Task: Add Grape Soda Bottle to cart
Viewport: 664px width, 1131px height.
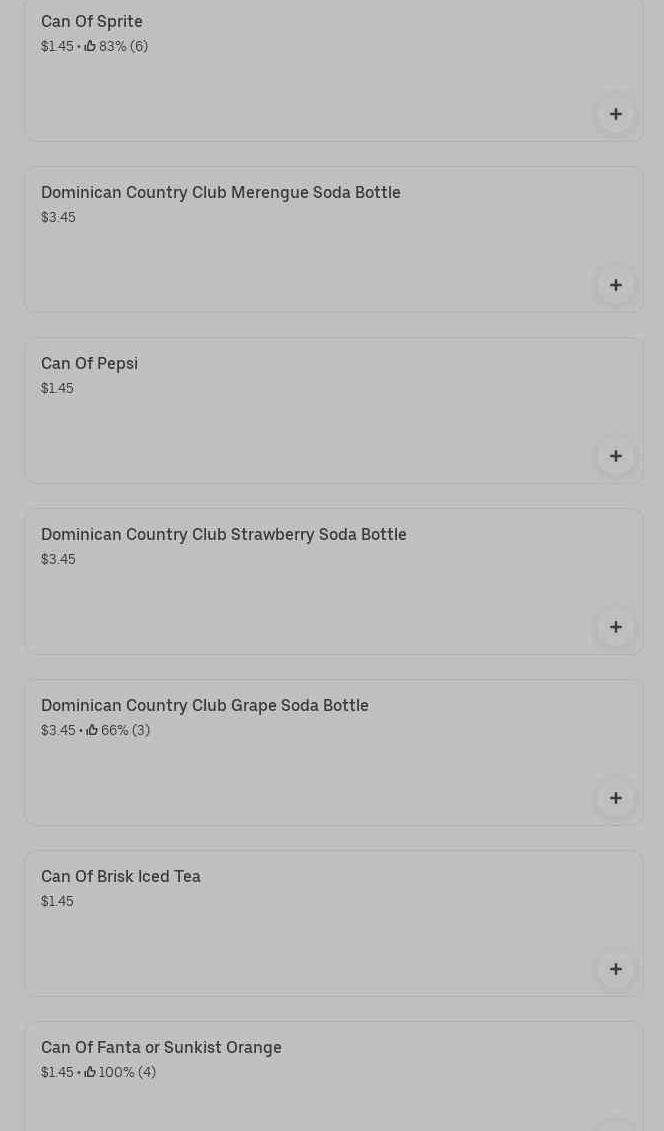Action: point(615,798)
